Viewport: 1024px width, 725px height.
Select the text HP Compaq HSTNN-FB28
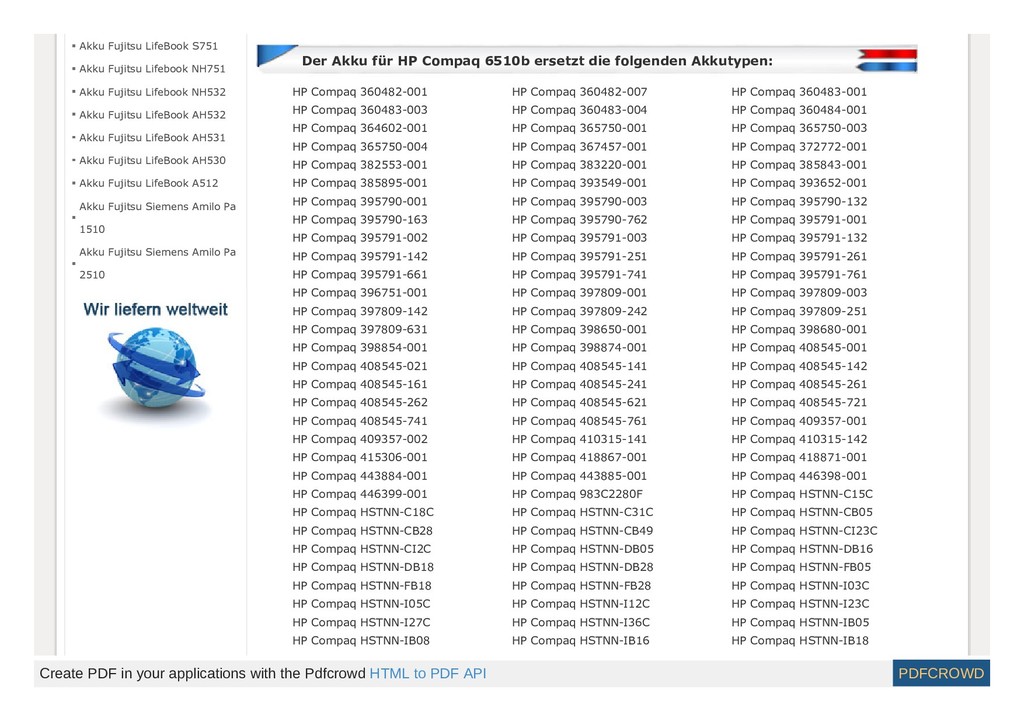[581, 586]
